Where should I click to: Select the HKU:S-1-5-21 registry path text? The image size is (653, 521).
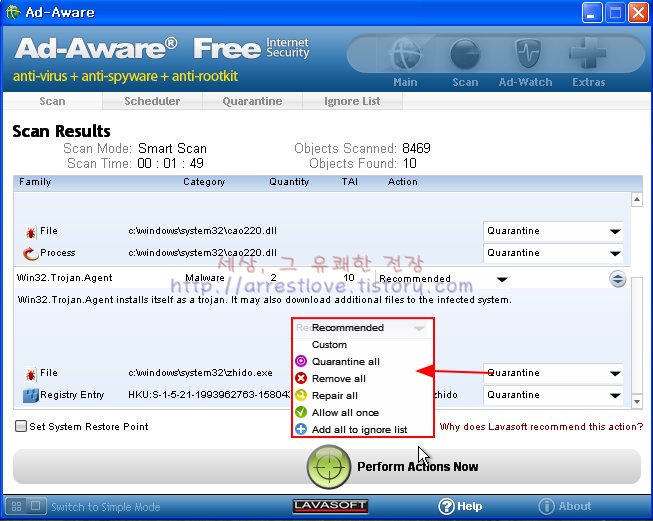coord(209,395)
